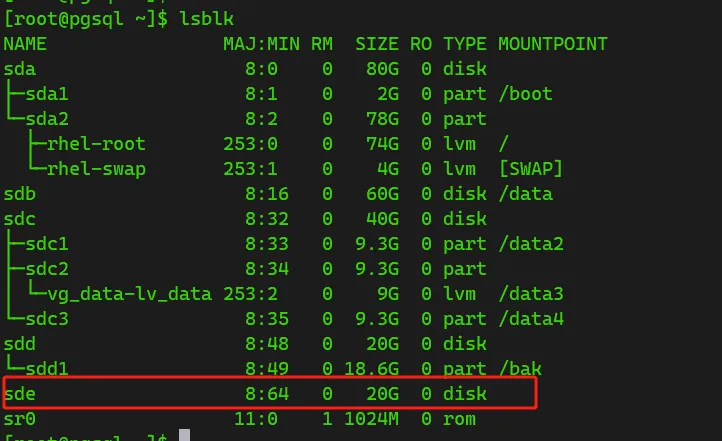This screenshot has width=722, height=441.
Task: Click the rom type of sr0
Action: [459, 419]
